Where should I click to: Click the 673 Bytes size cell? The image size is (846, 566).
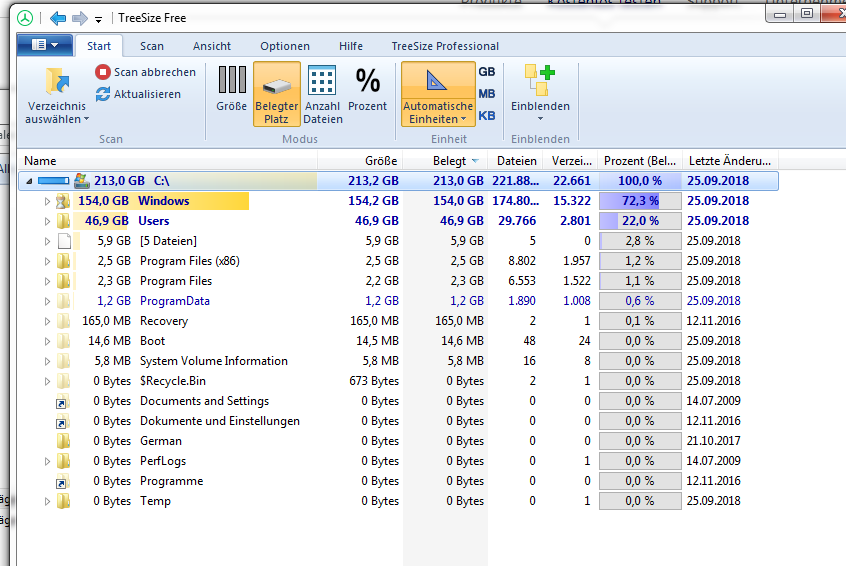(373, 381)
